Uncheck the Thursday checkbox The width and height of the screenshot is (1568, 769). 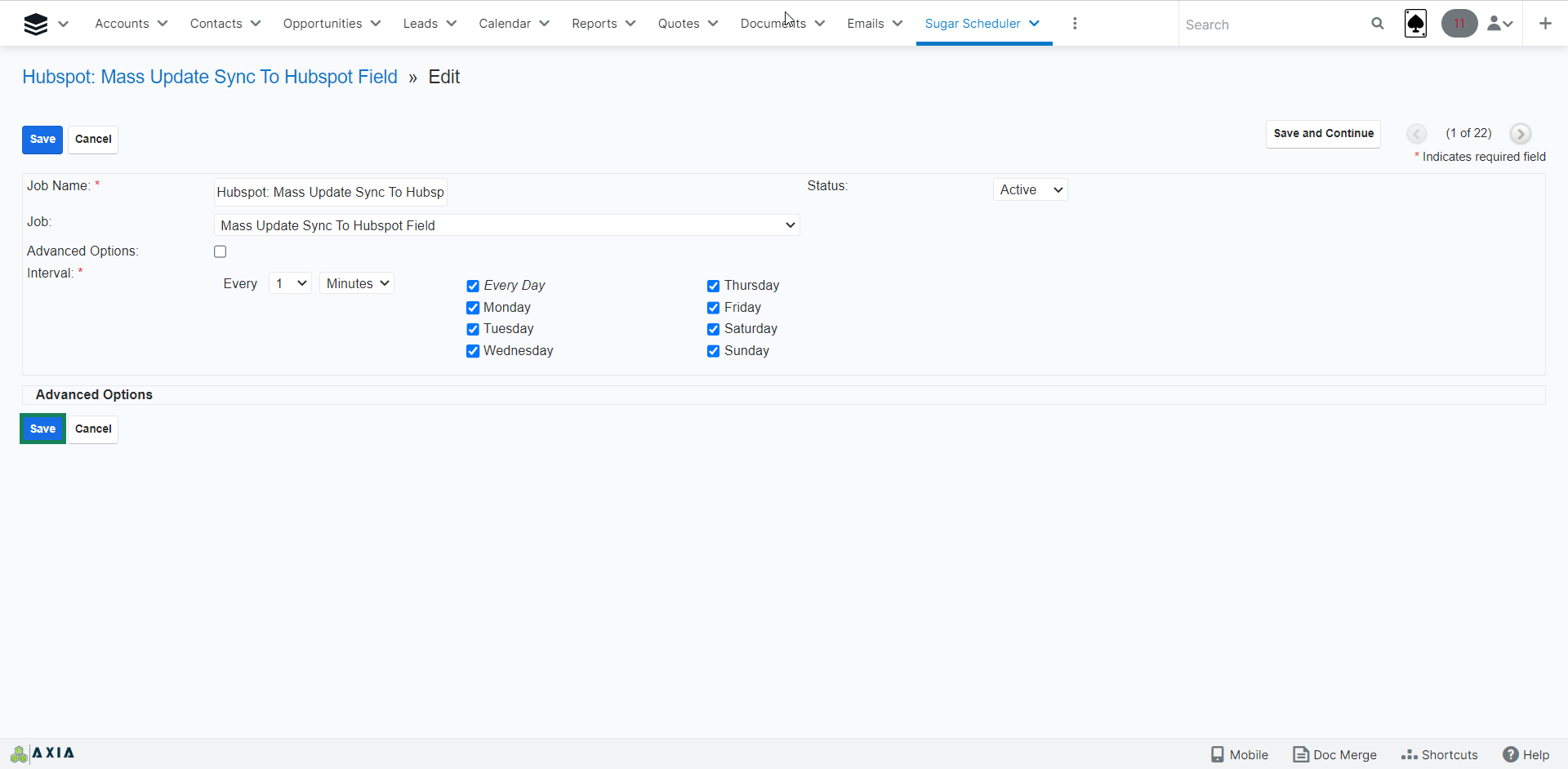pyautogui.click(x=714, y=286)
